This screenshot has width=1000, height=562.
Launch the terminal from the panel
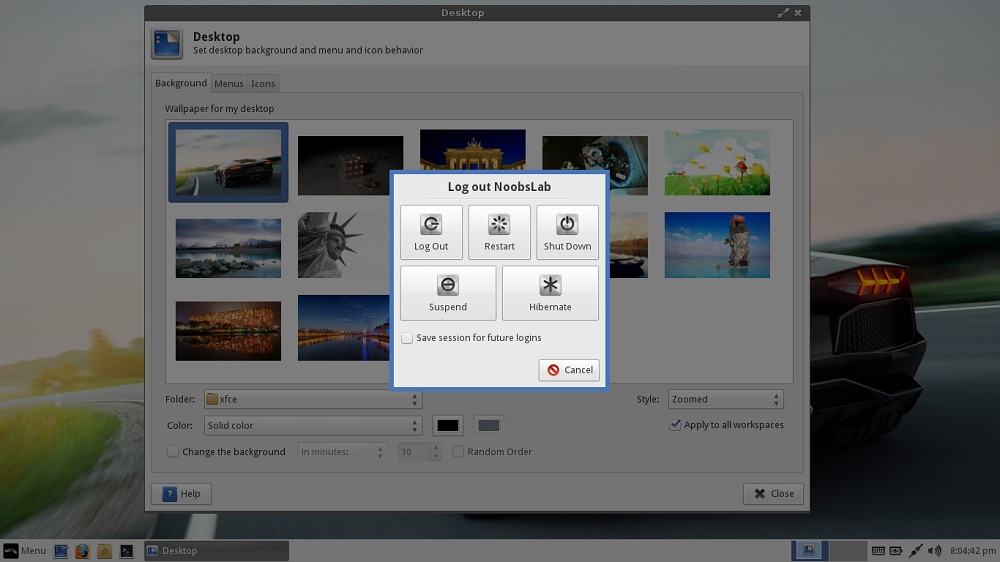tap(126, 551)
